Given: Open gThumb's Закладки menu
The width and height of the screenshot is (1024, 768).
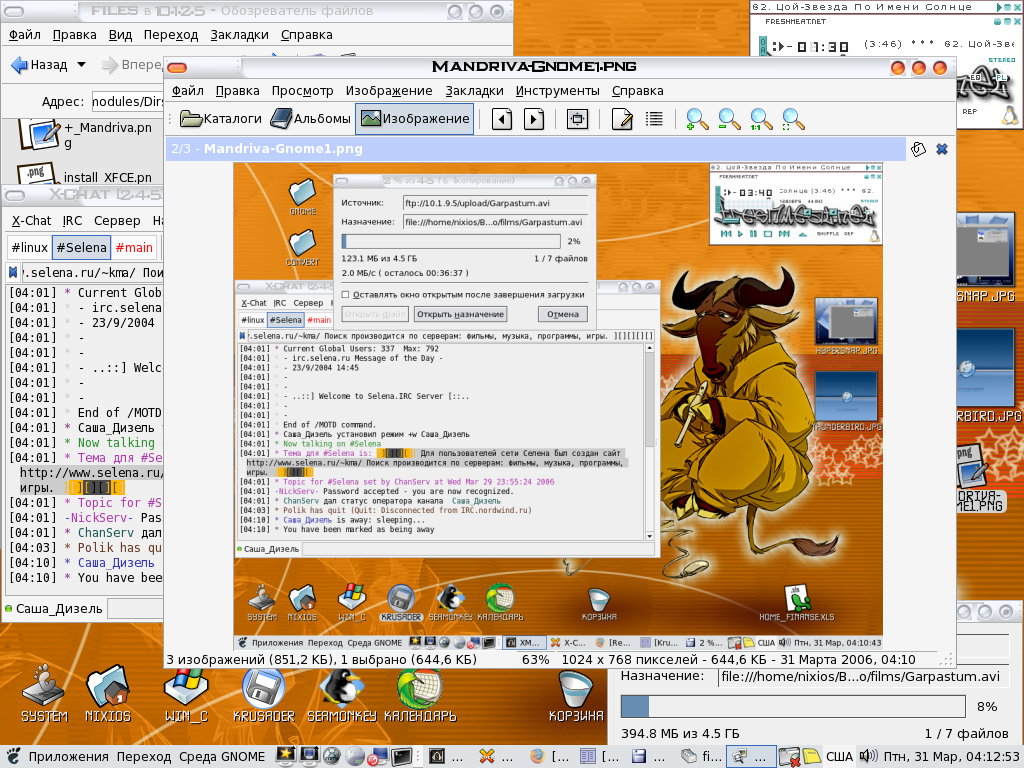Looking at the screenshot, I should point(474,91).
